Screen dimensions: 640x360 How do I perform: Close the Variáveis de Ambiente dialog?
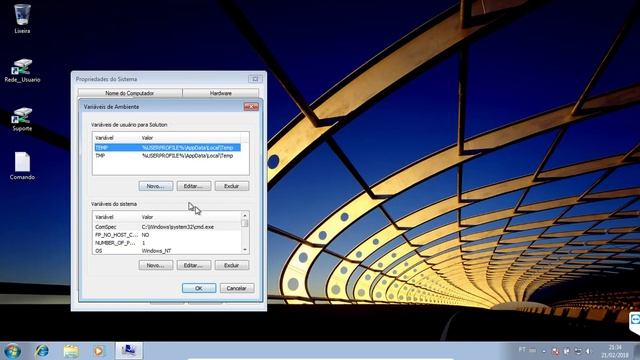click(251, 107)
